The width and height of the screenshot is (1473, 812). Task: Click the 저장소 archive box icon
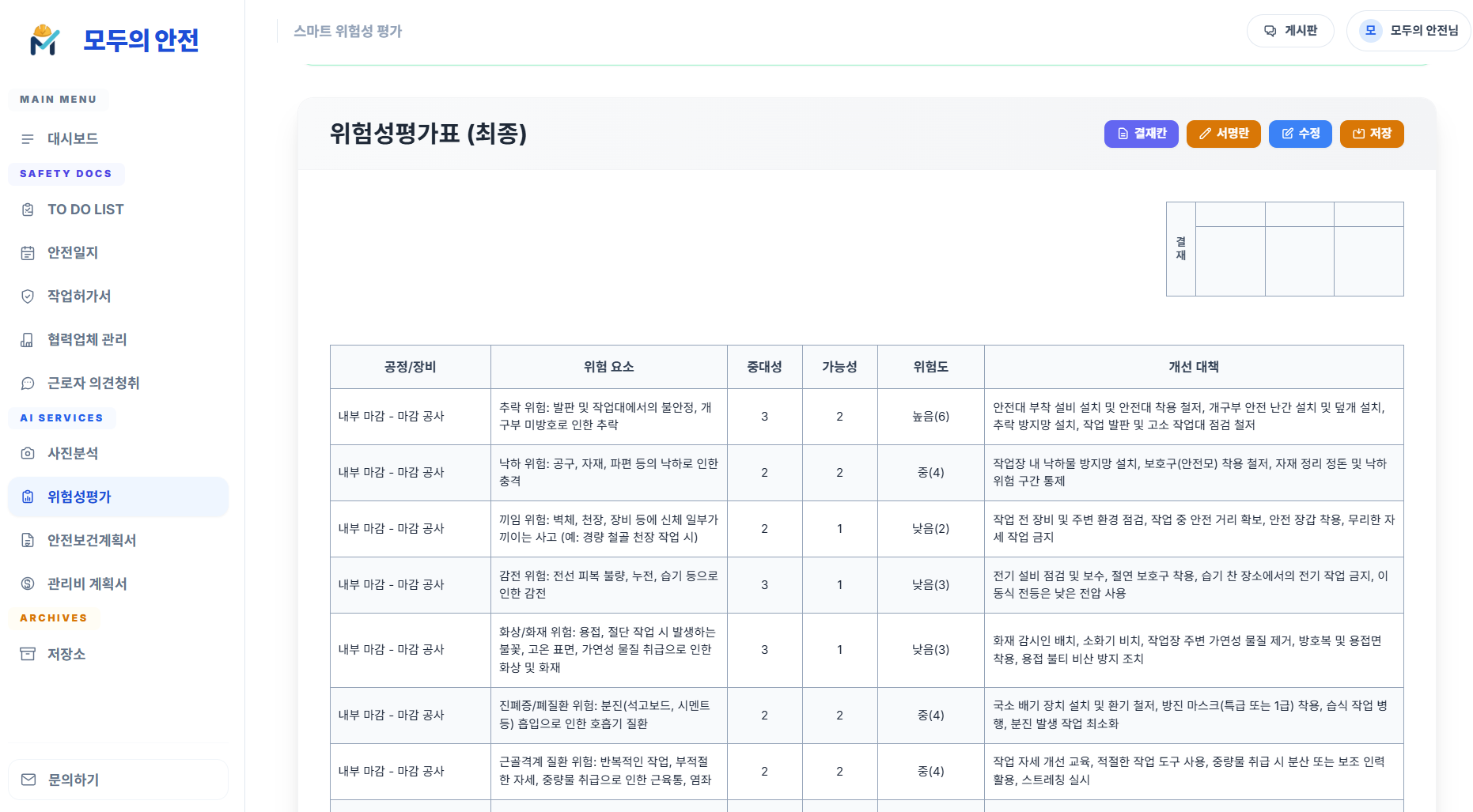(28, 654)
